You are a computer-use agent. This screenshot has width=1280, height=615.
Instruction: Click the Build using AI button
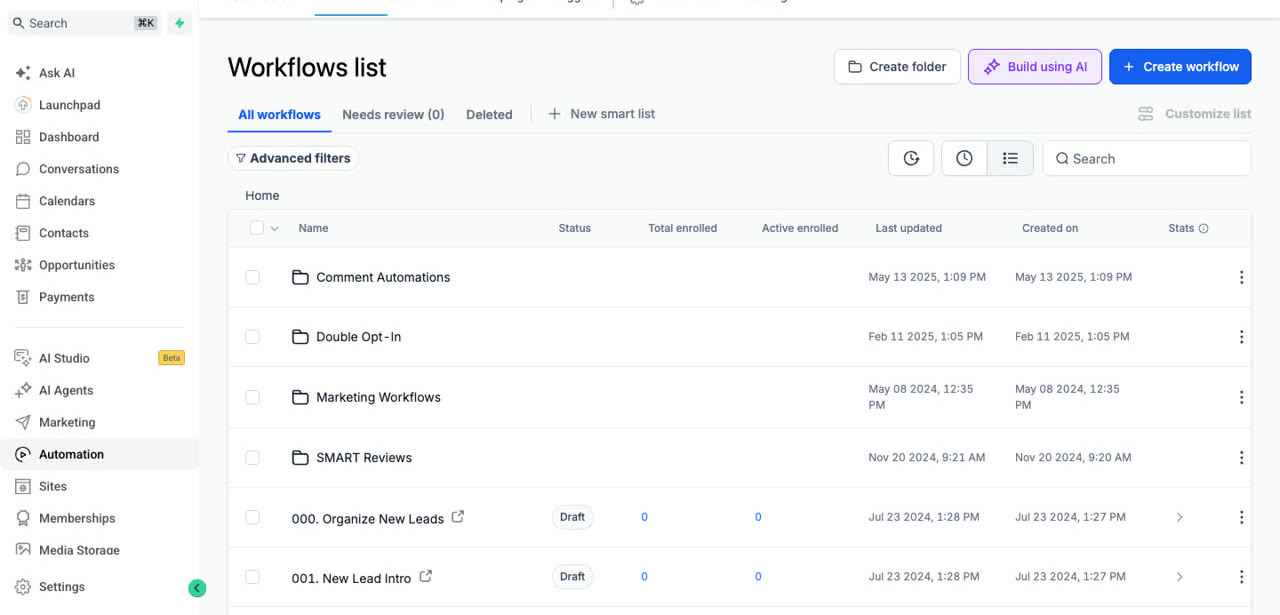point(1035,67)
